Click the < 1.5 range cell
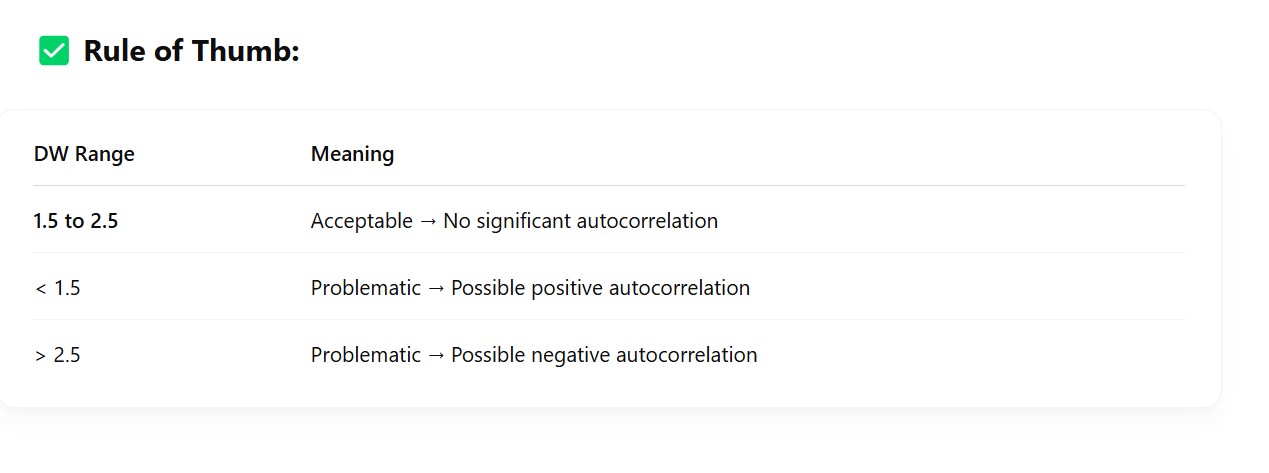1269x473 pixels. (57, 288)
